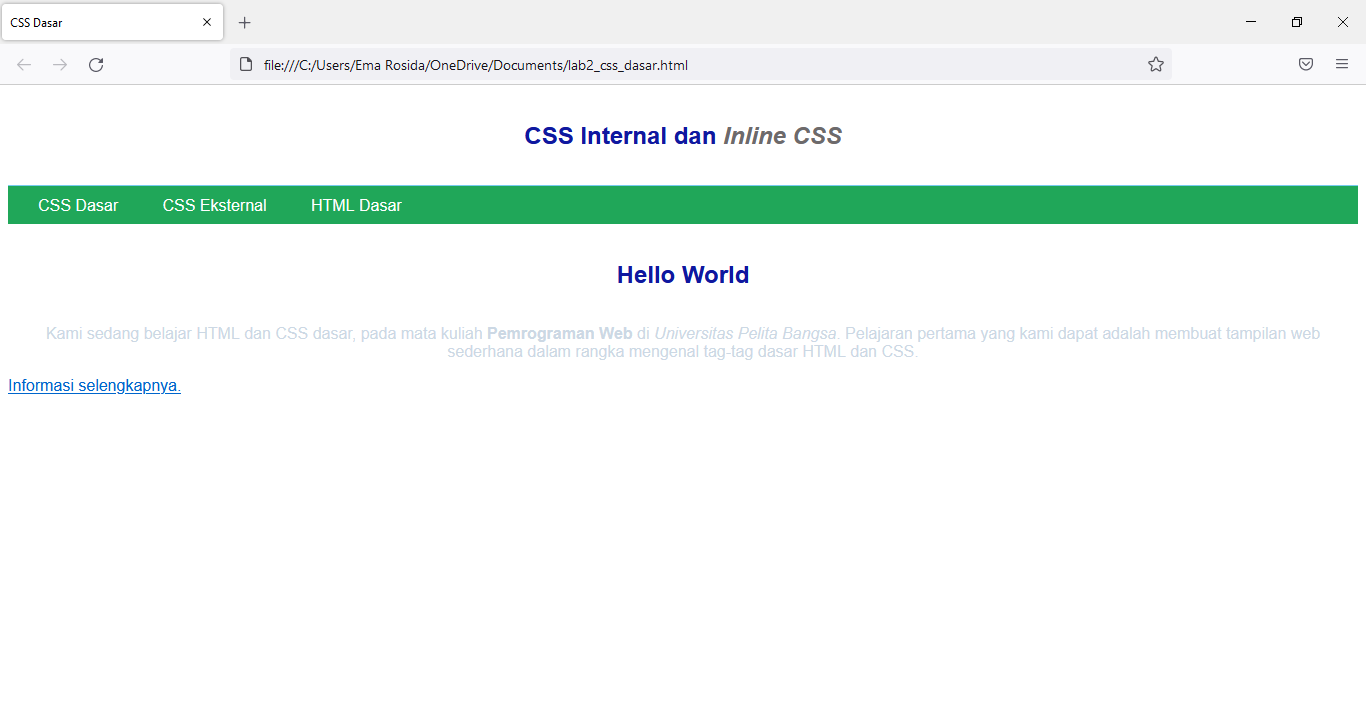Click the page info icon in address bar
This screenshot has height=728, width=1366.
[x=246, y=64]
